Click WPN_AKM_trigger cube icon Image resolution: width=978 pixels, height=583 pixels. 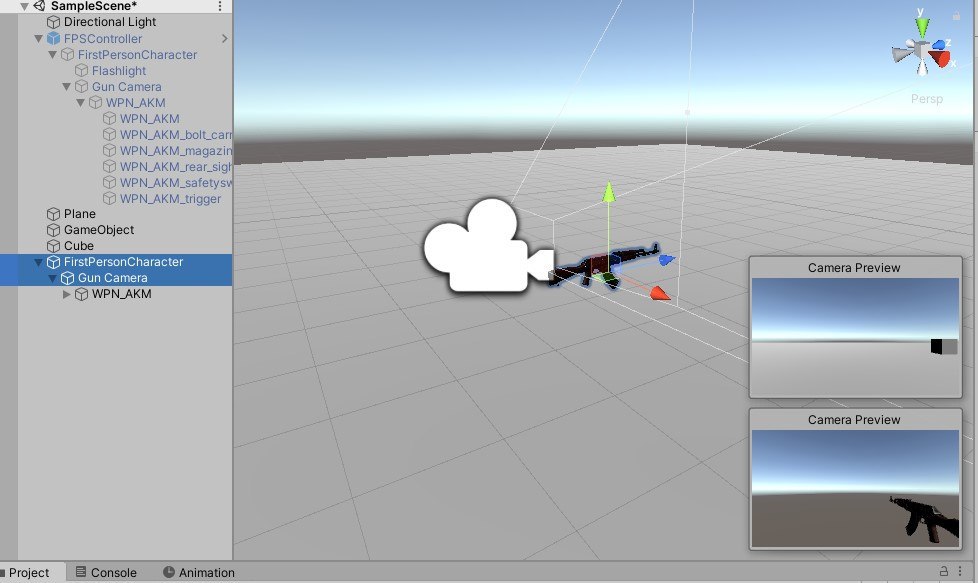110,199
